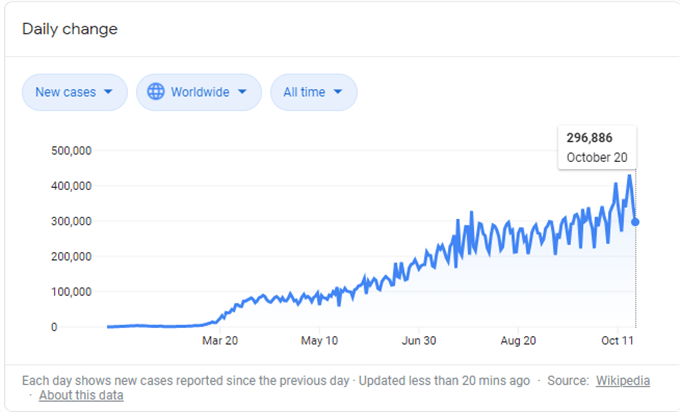The width and height of the screenshot is (680, 412).
Task: Click the 296,886 tooltip box
Action: coord(597,147)
